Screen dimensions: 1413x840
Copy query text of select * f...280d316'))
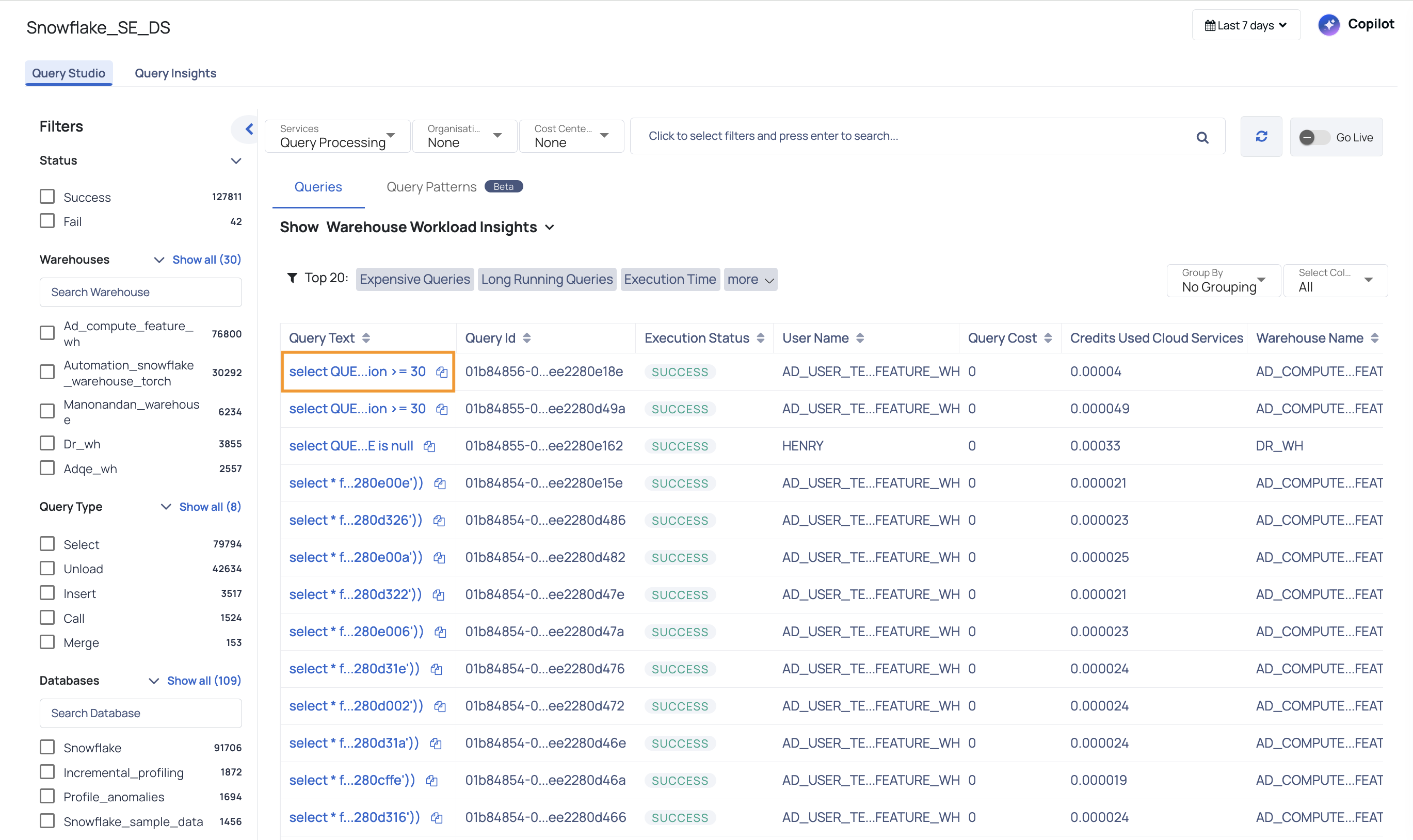click(437, 818)
